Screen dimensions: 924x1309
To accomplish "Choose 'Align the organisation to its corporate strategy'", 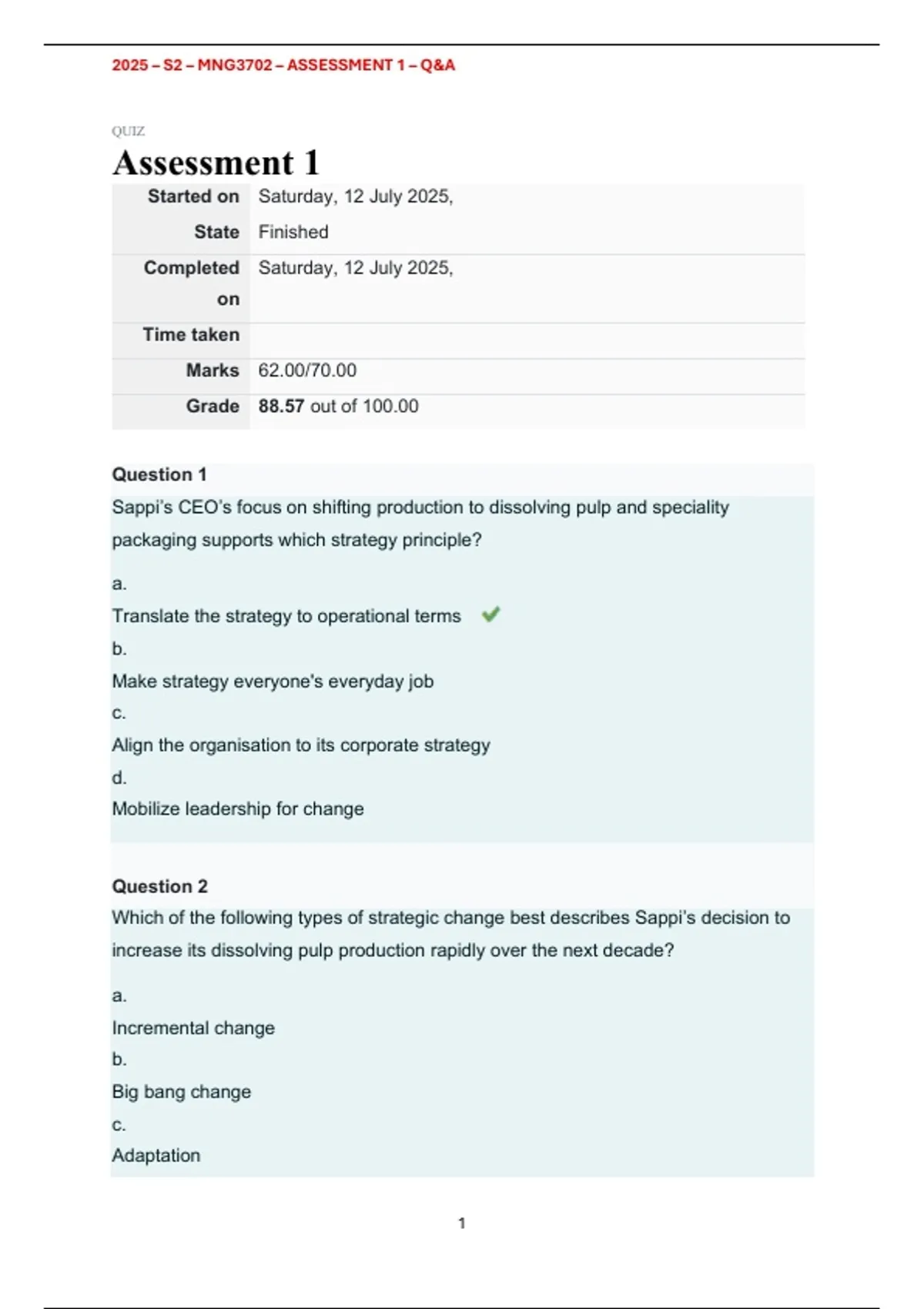I will tap(301, 745).
